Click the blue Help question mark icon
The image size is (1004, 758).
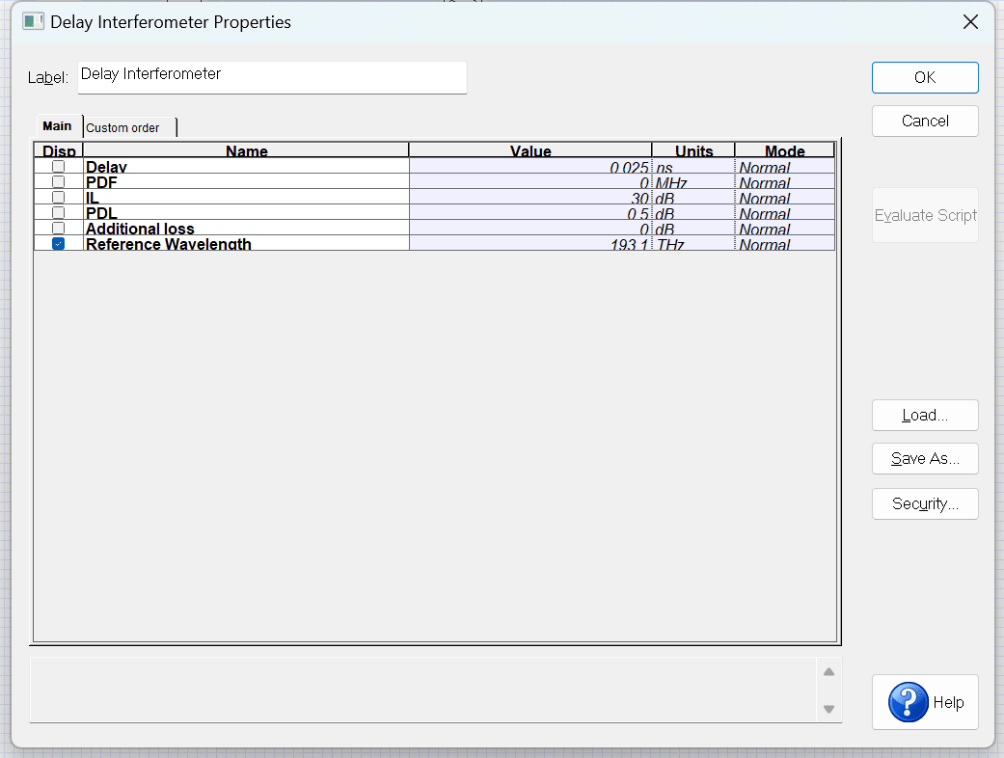[908, 702]
